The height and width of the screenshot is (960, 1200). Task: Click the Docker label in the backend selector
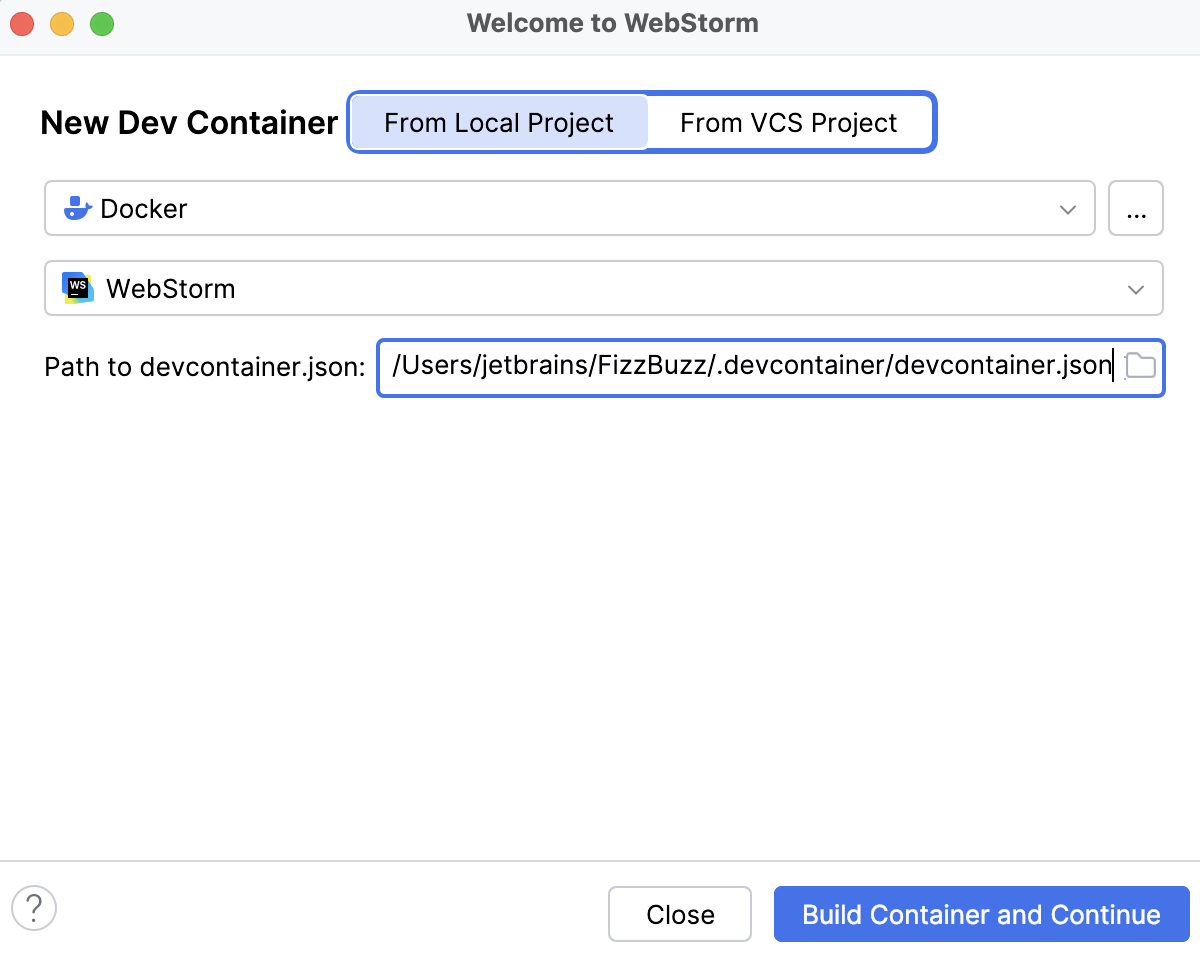click(143, 208)
